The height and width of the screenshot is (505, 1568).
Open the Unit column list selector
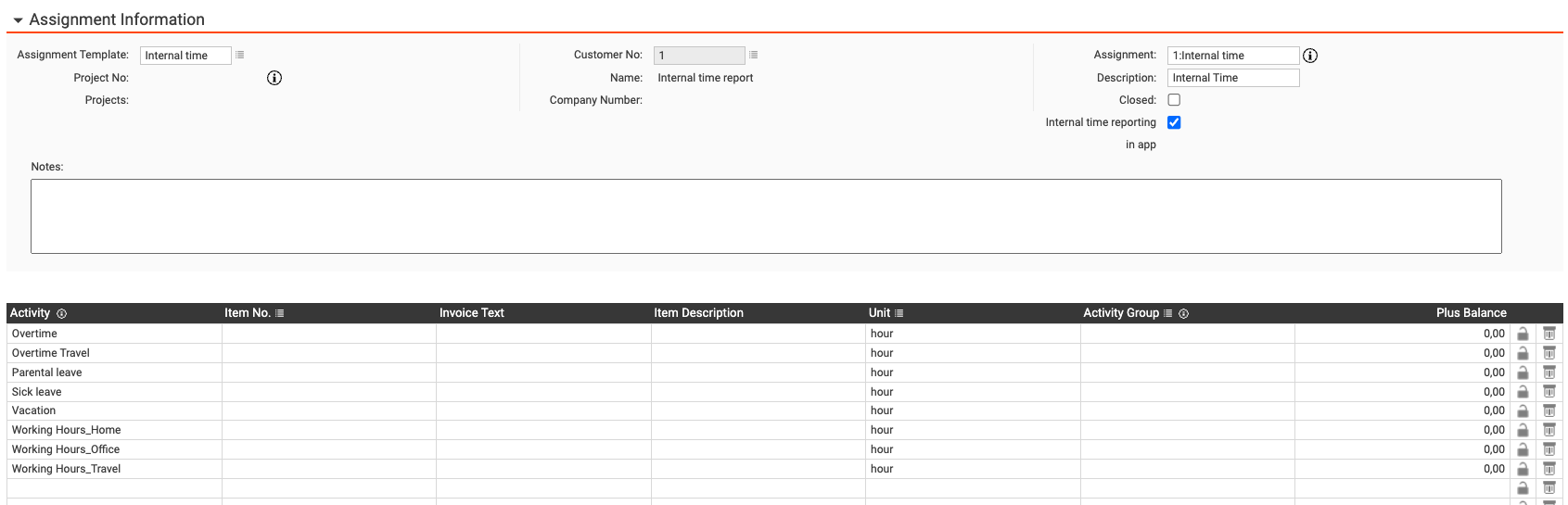(899, 313)
